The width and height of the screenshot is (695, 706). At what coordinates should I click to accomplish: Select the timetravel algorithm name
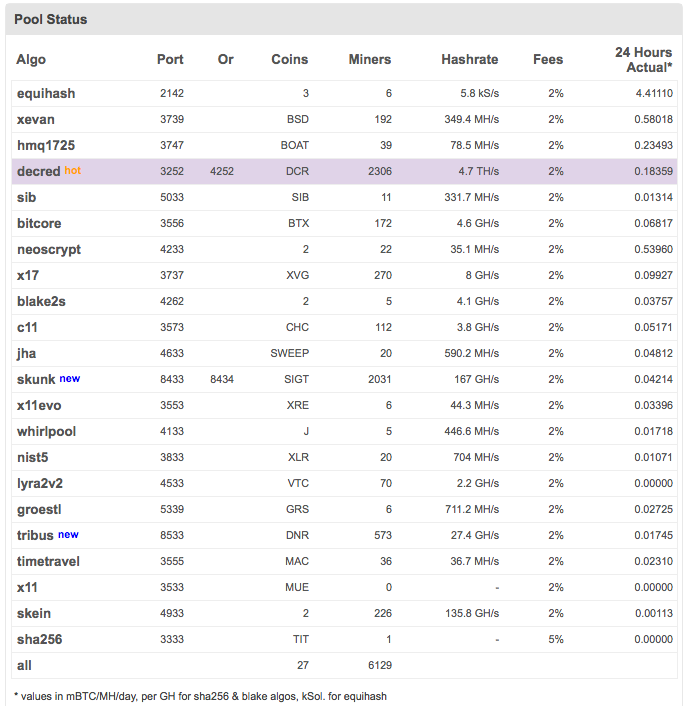pos(48,561)
